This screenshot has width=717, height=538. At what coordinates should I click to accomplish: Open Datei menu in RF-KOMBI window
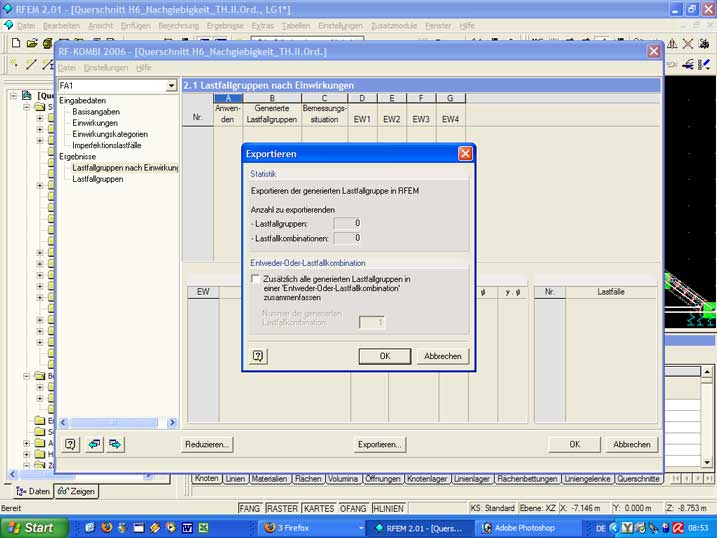pyautogui.click(x=67, y=68)
